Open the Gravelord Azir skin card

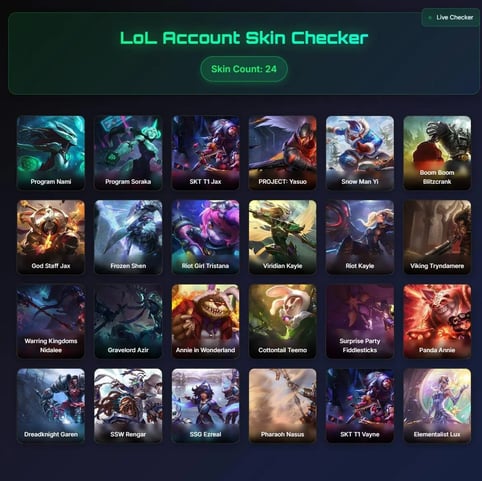click(x=128, y=321)
